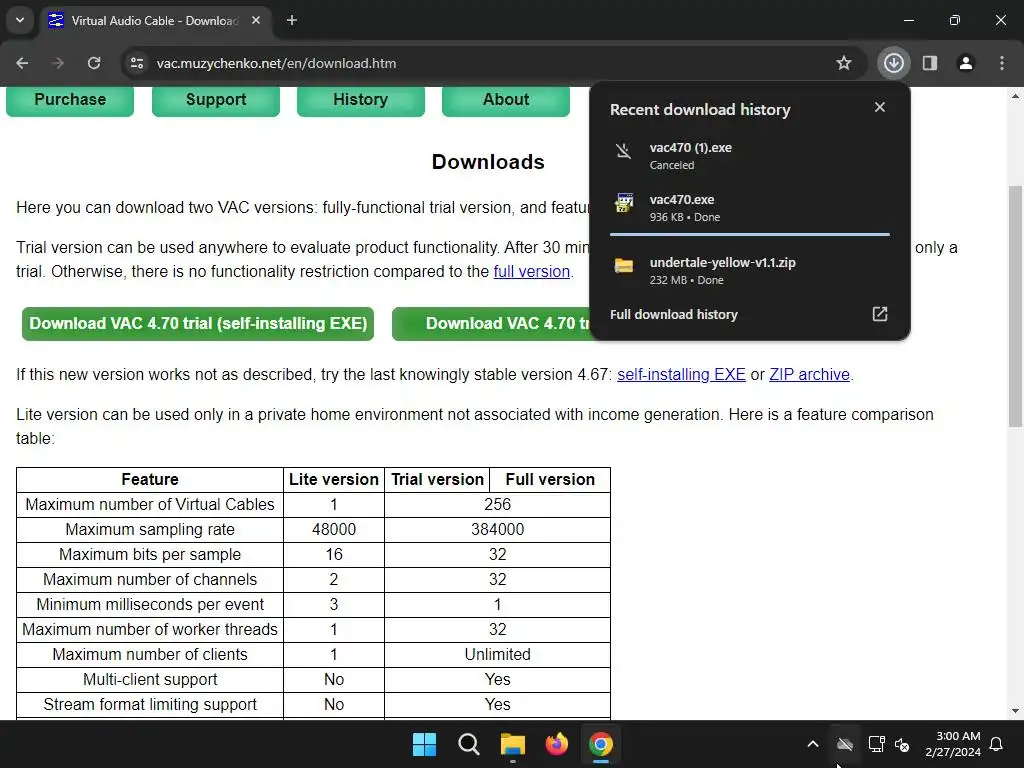This screenshot has height=768, width=1024.
Task: Open the clock and date flyout
Action: (953, 744)
